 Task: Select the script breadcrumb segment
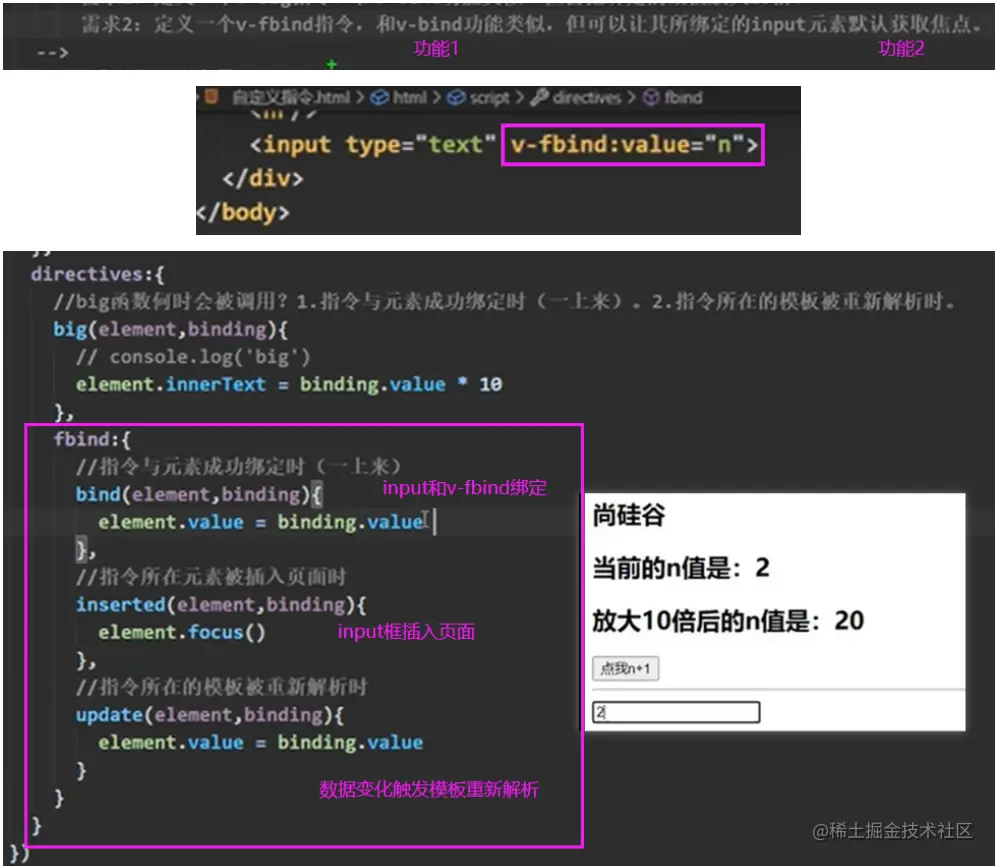(489, 97)
